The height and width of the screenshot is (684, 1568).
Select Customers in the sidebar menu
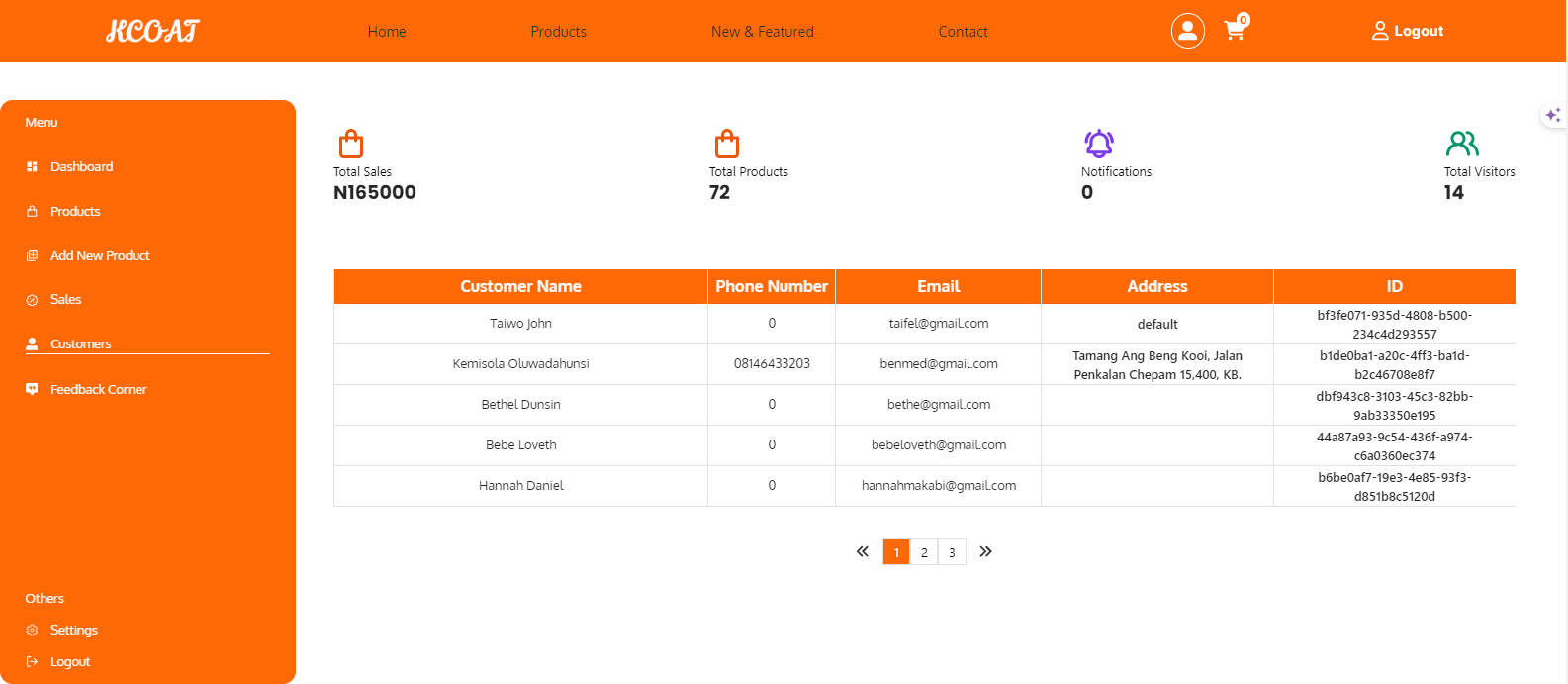click(81, 343)
